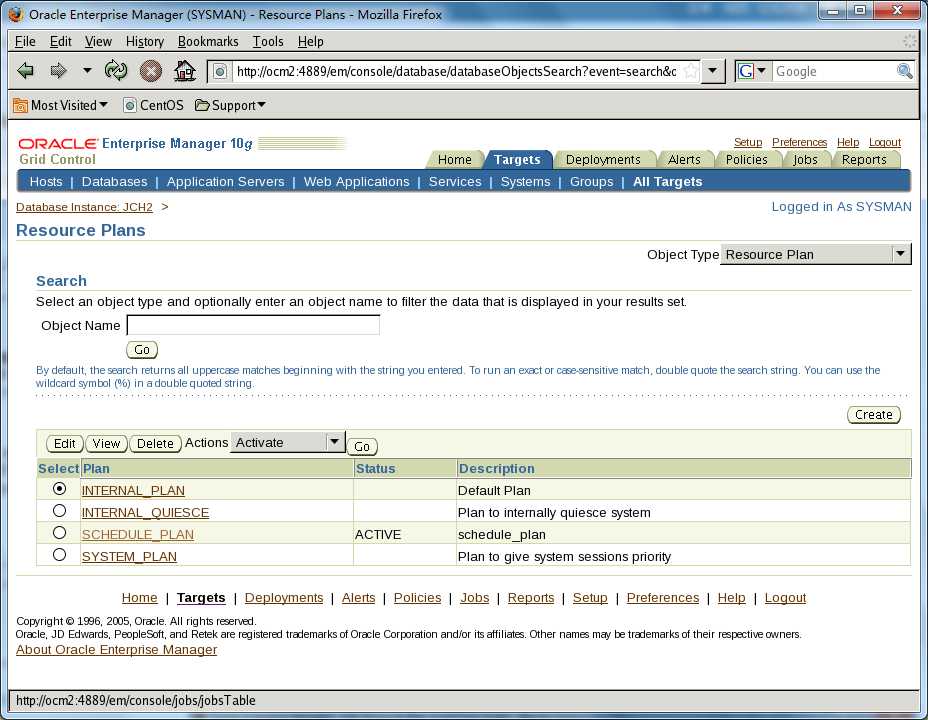
Task: Click the browser Back arrow
Action: click(25, 71)
